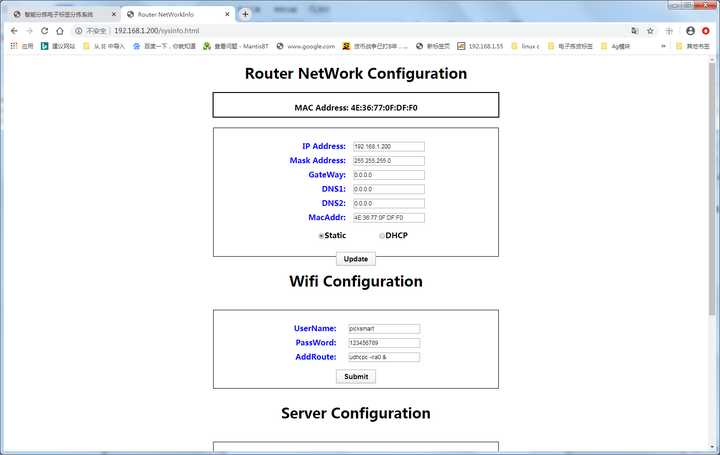Click the red browser update icon

tap(706, 31)
